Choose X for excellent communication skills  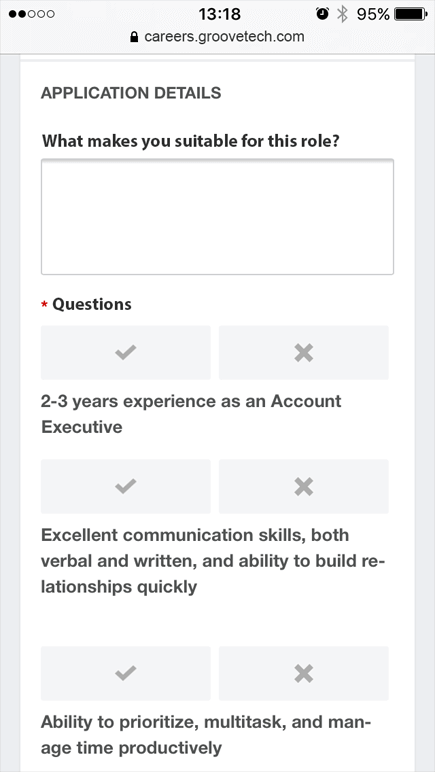[x=304, y=486]
